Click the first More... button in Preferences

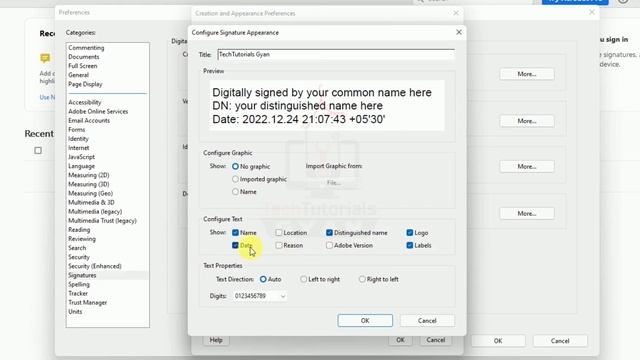tap(527, 74)
